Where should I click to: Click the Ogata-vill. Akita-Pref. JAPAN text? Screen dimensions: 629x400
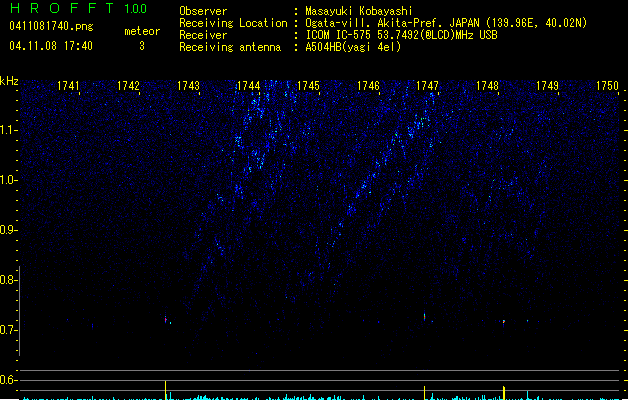(x=394, y=23)
